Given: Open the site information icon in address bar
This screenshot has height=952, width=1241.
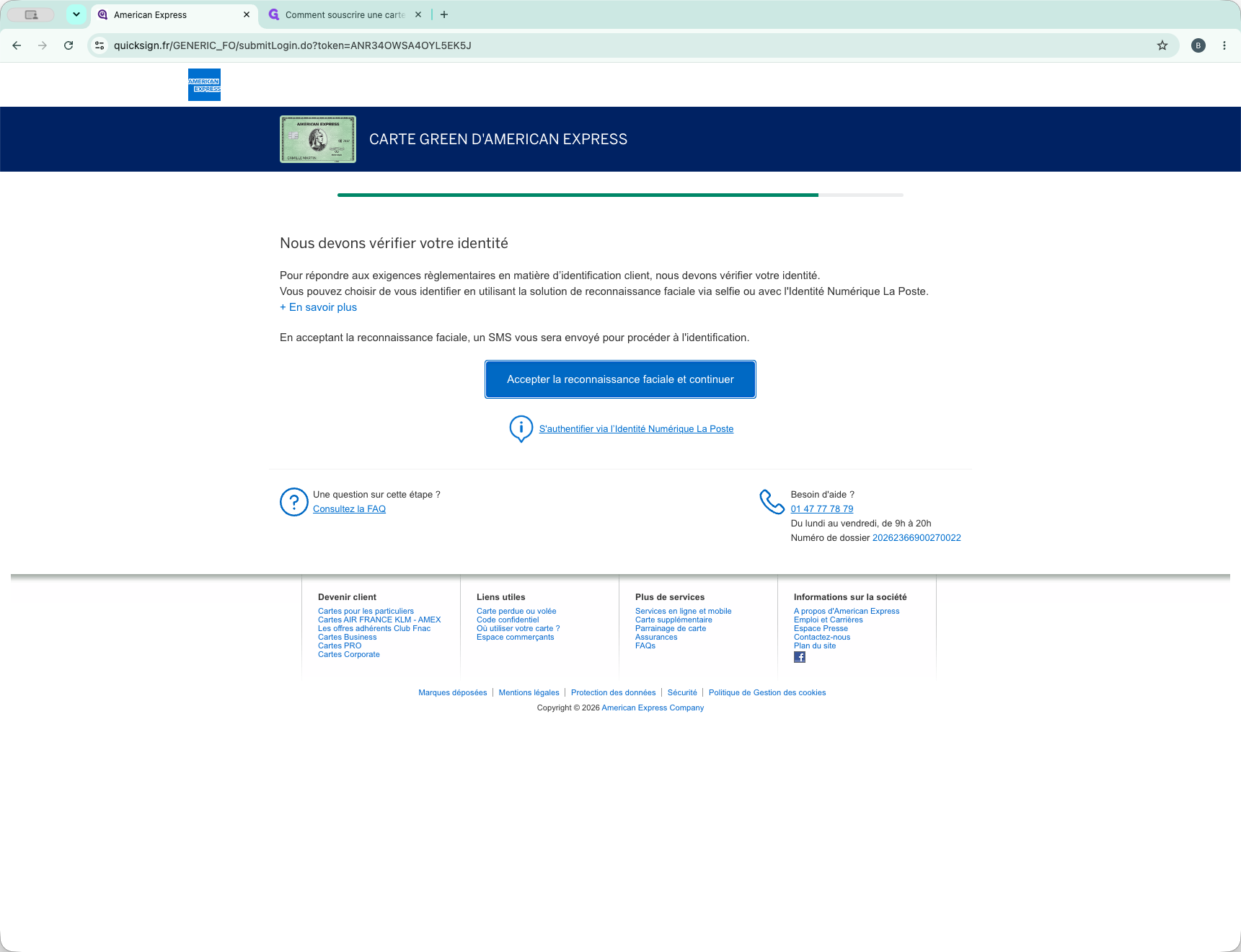Looking at the screenshot, I should point(100,45).
